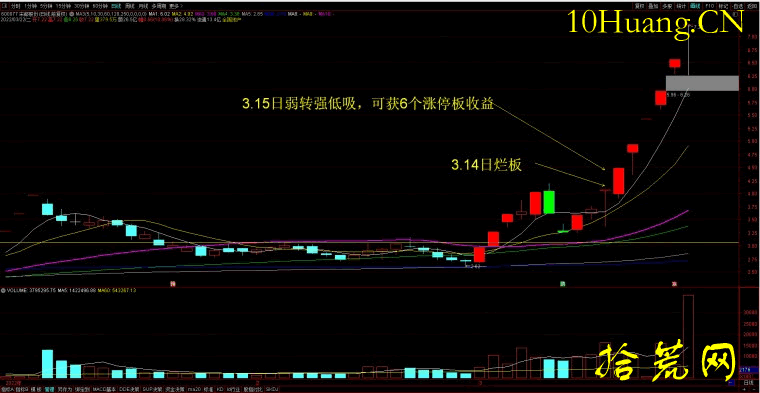This screenshot has height=393, width=760.
Task: Select the highlighted 管理 tab at bottom
Action: 49,389
